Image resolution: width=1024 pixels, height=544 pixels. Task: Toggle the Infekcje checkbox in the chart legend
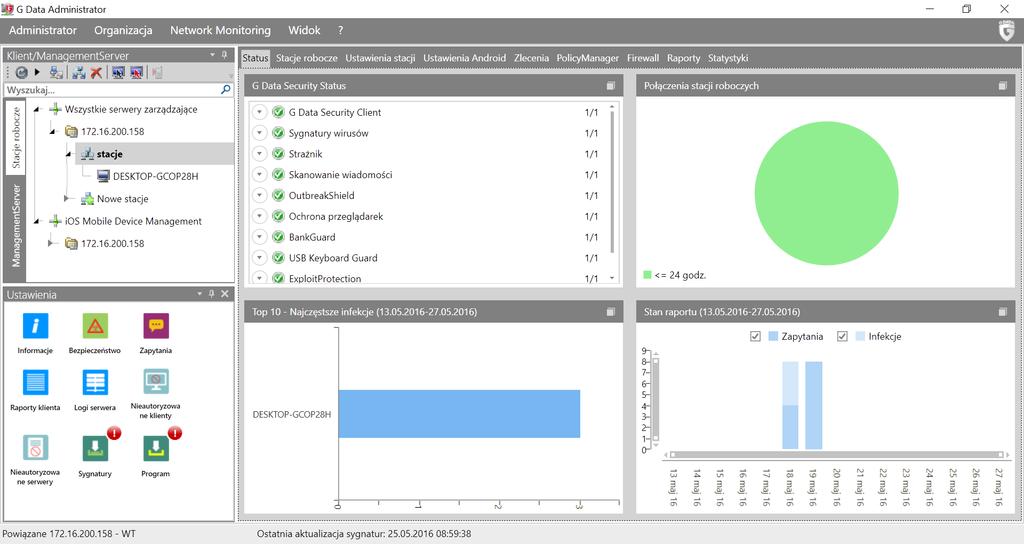coord(842,336)
